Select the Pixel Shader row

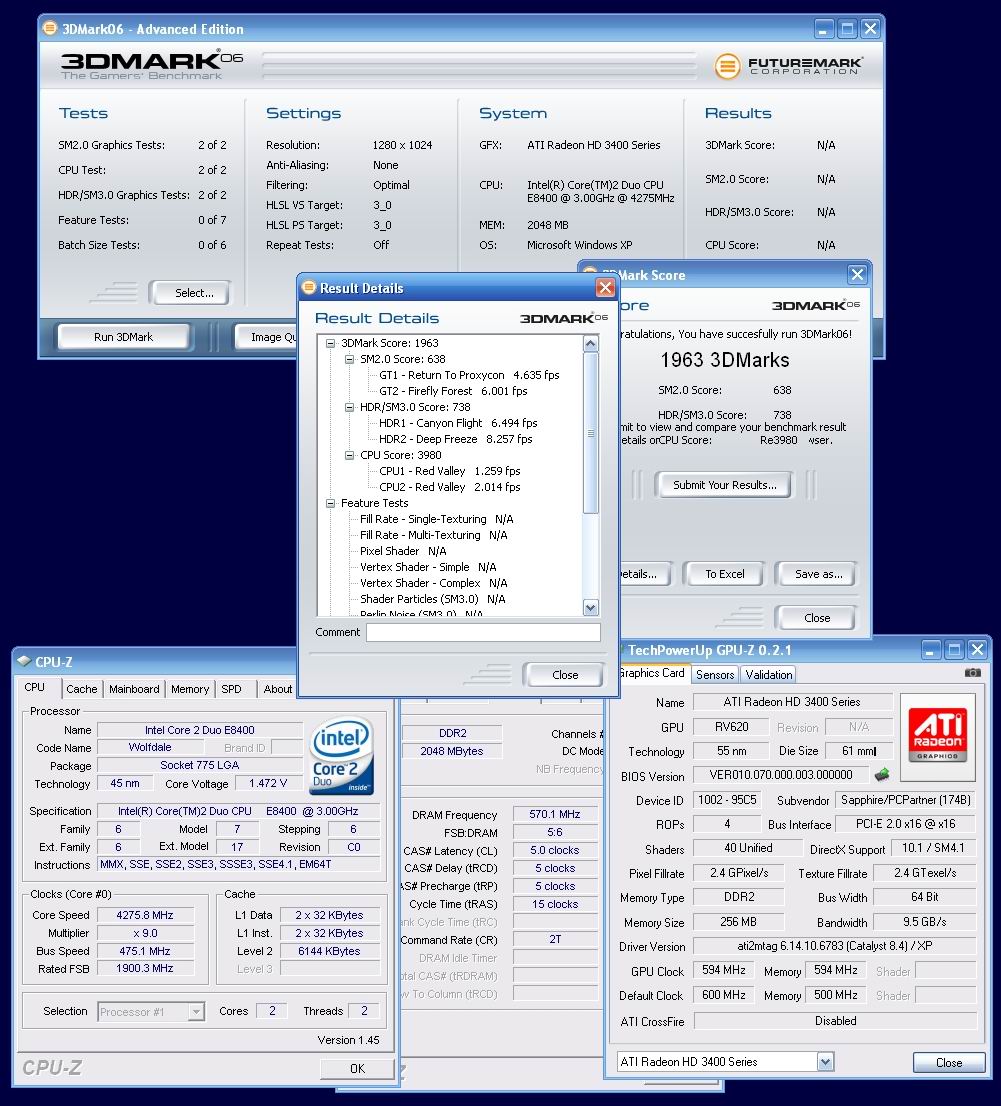[x=403, y=551]
